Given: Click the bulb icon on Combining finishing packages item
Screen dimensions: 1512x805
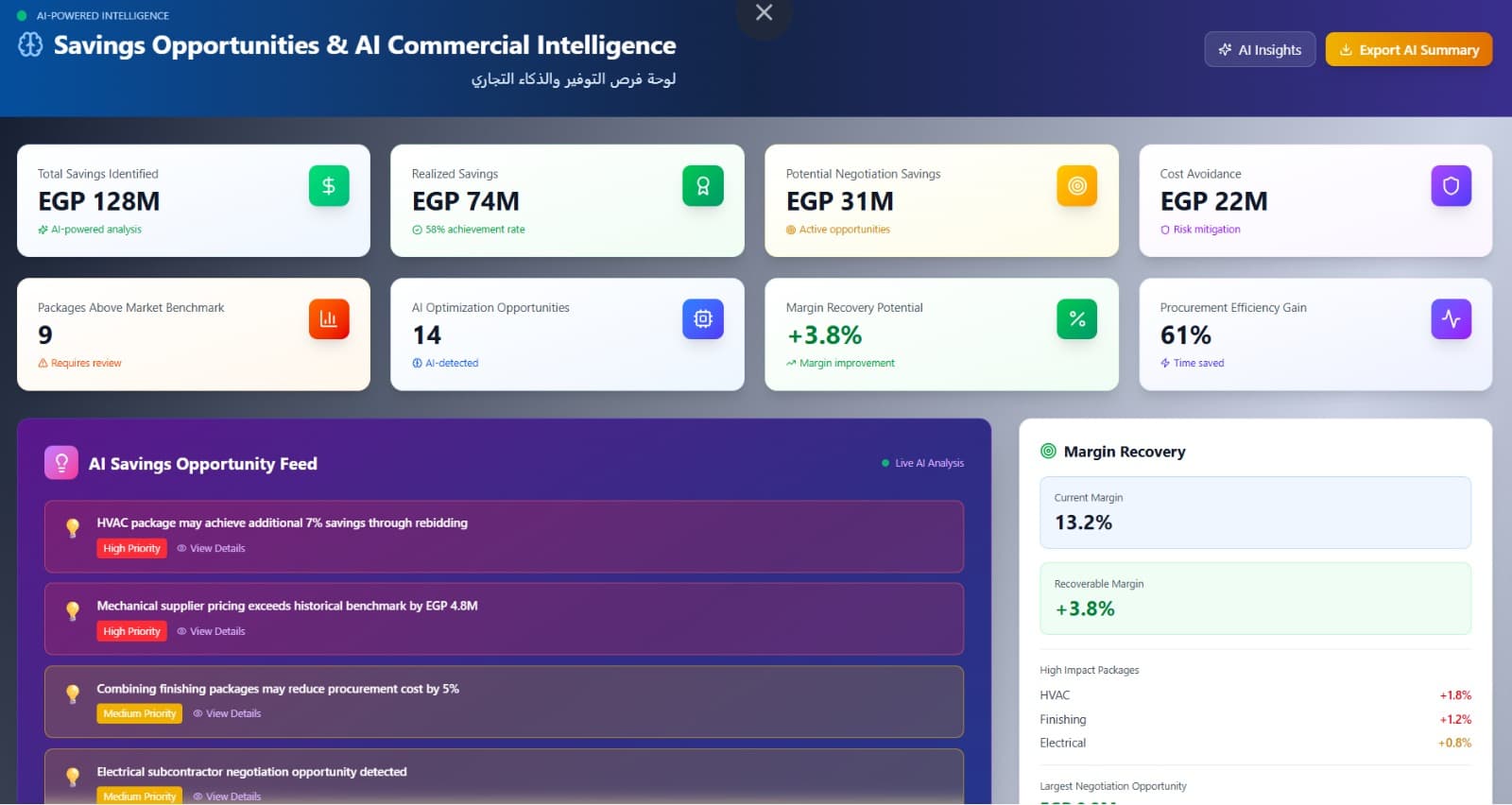Looking at the screenshot, I should [73, 694].
